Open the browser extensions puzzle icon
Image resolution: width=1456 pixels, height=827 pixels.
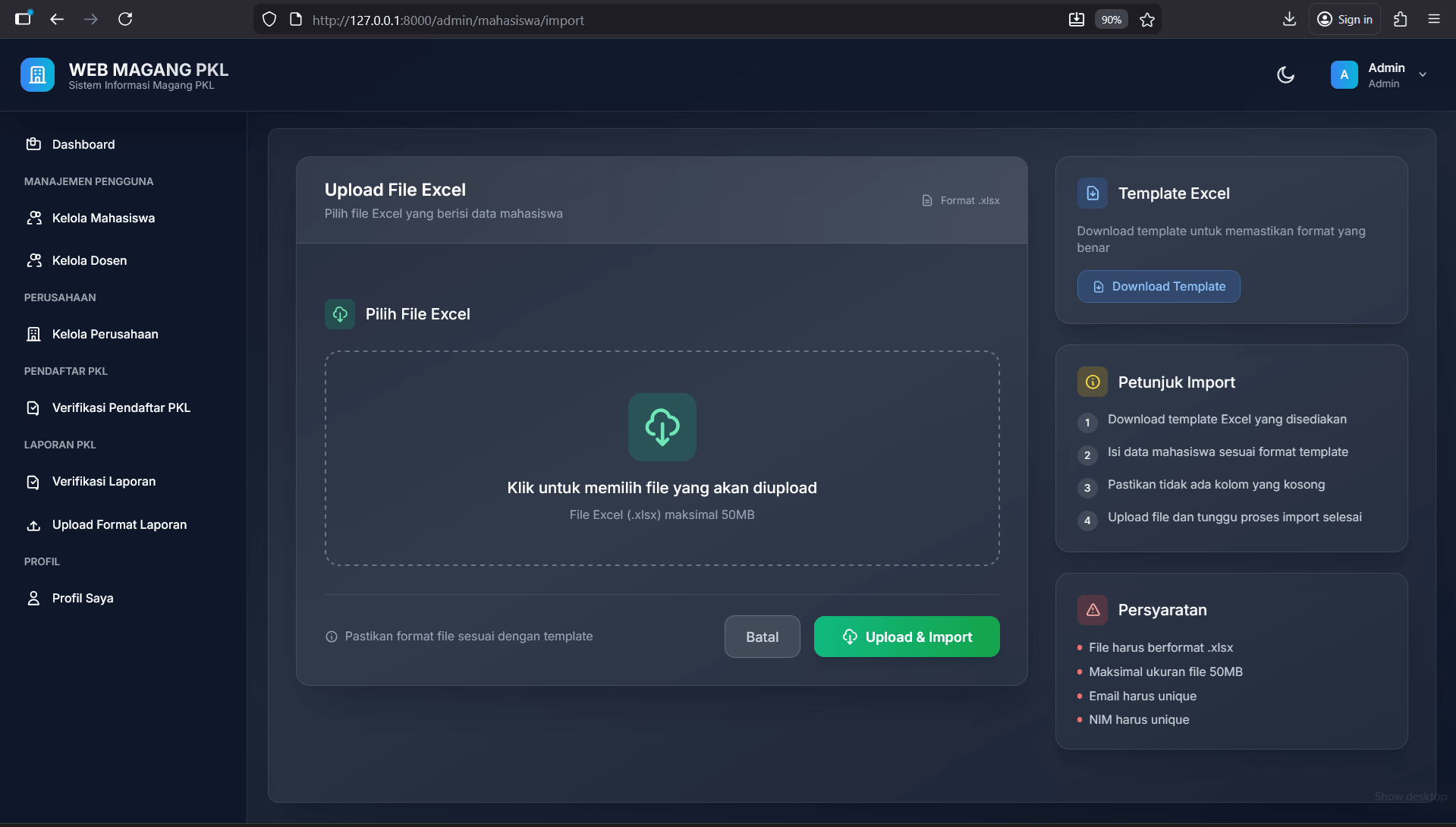(1400, 20)
